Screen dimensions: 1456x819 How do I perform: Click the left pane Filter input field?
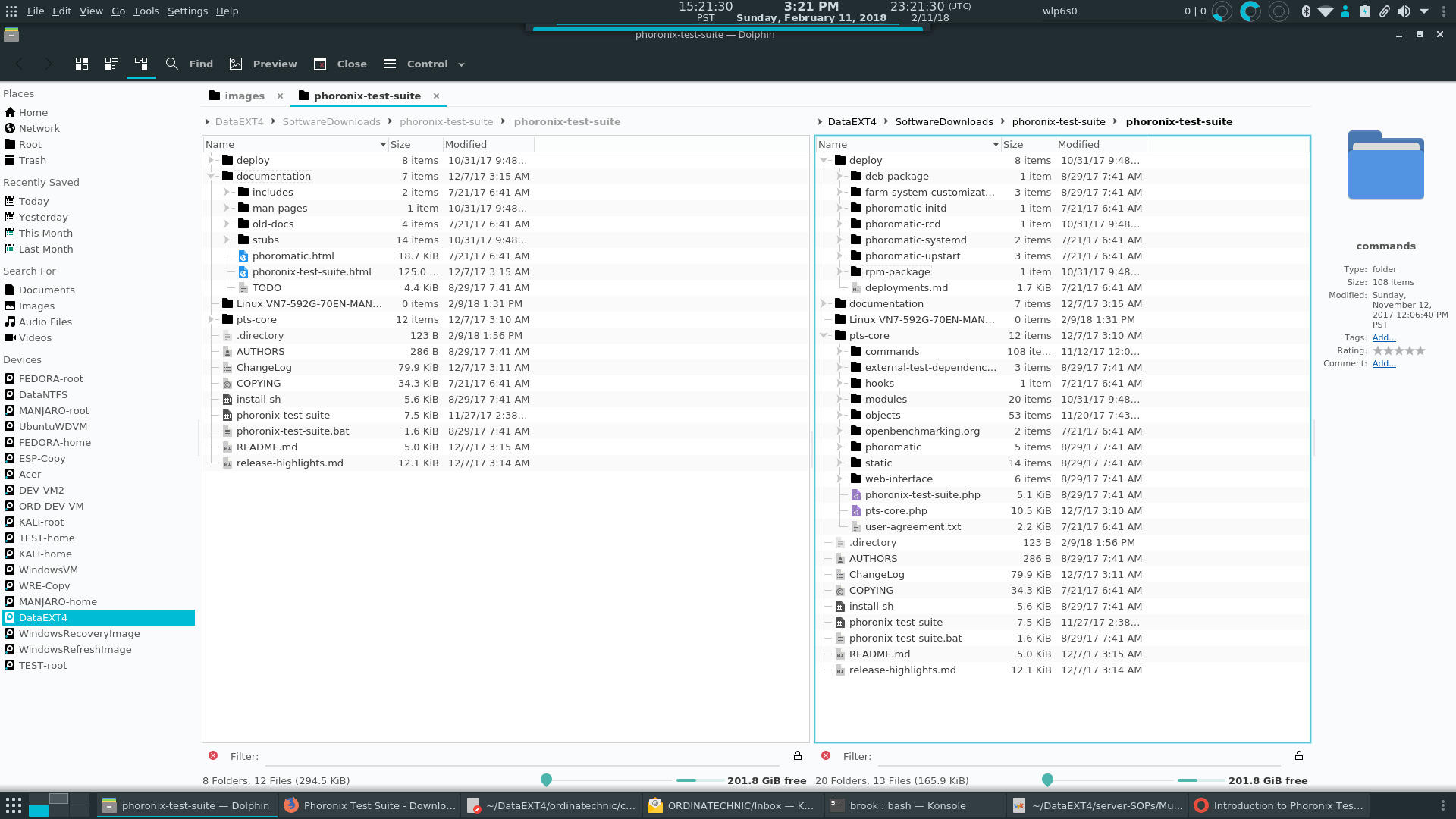(x=522, y=756)
